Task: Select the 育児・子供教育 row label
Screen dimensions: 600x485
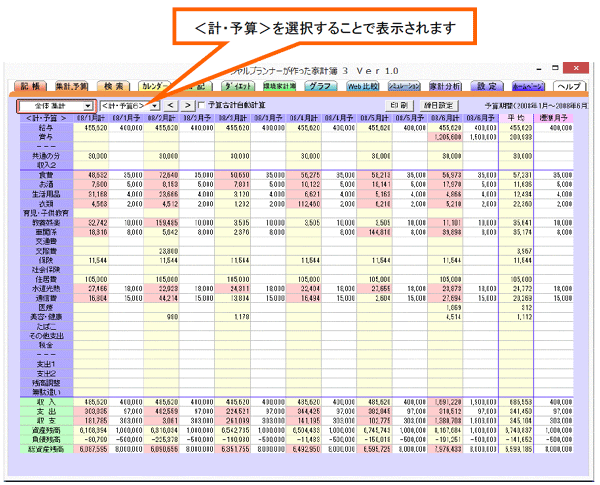Action: coord(46,213)
